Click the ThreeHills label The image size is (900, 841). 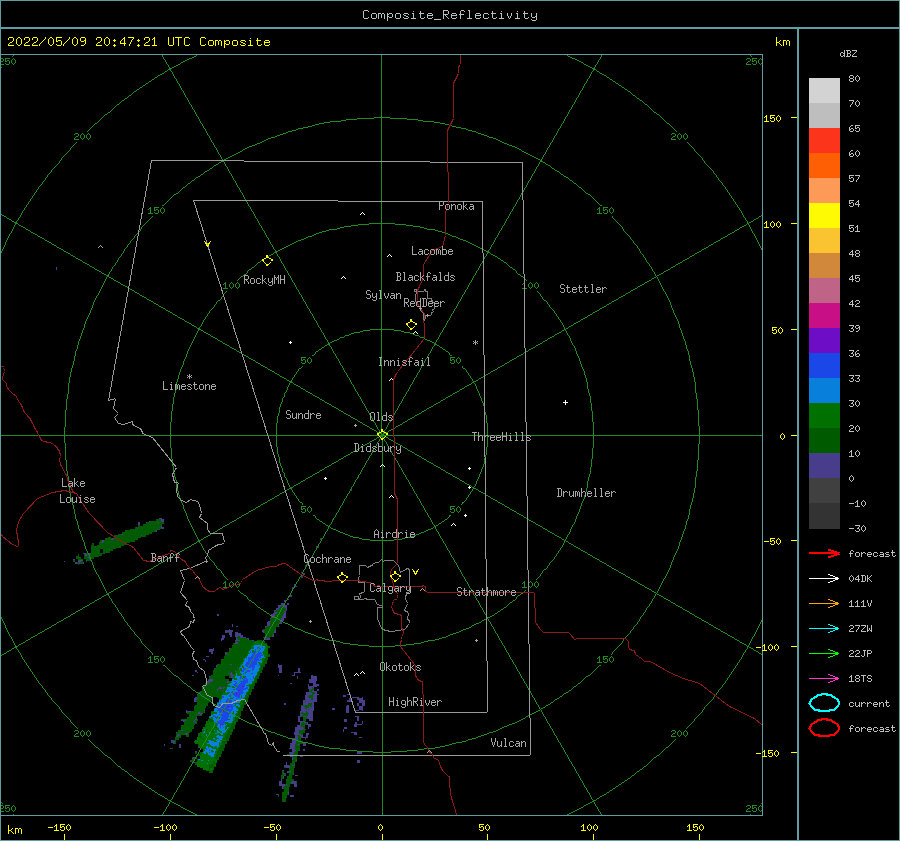(x=502, y=437)
